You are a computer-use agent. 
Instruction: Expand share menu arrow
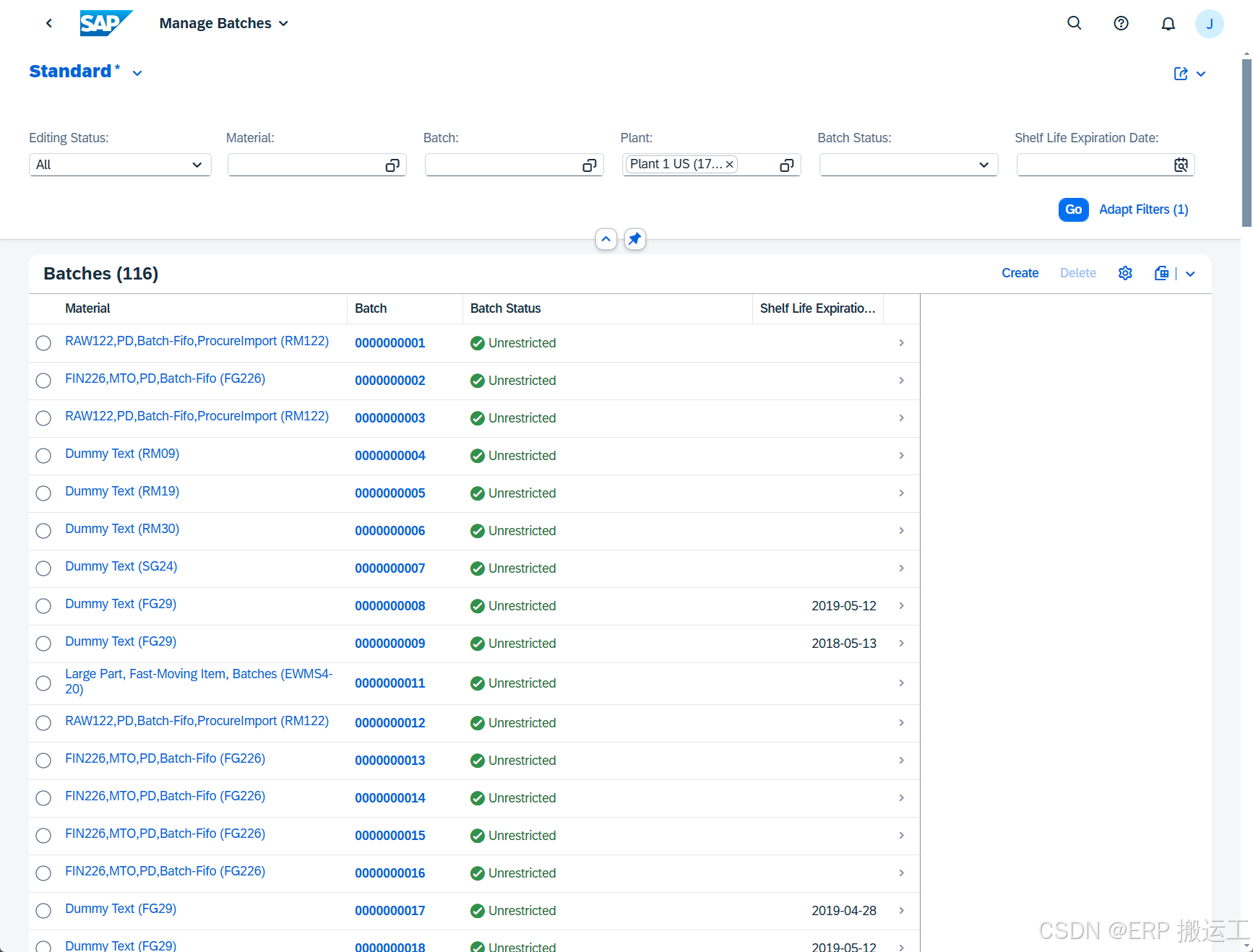[1201, 74]
